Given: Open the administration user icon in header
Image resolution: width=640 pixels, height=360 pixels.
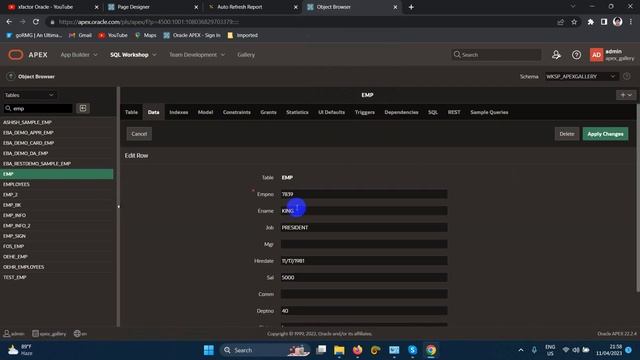Looking at the screenshot, I should (x=556, y=55).
